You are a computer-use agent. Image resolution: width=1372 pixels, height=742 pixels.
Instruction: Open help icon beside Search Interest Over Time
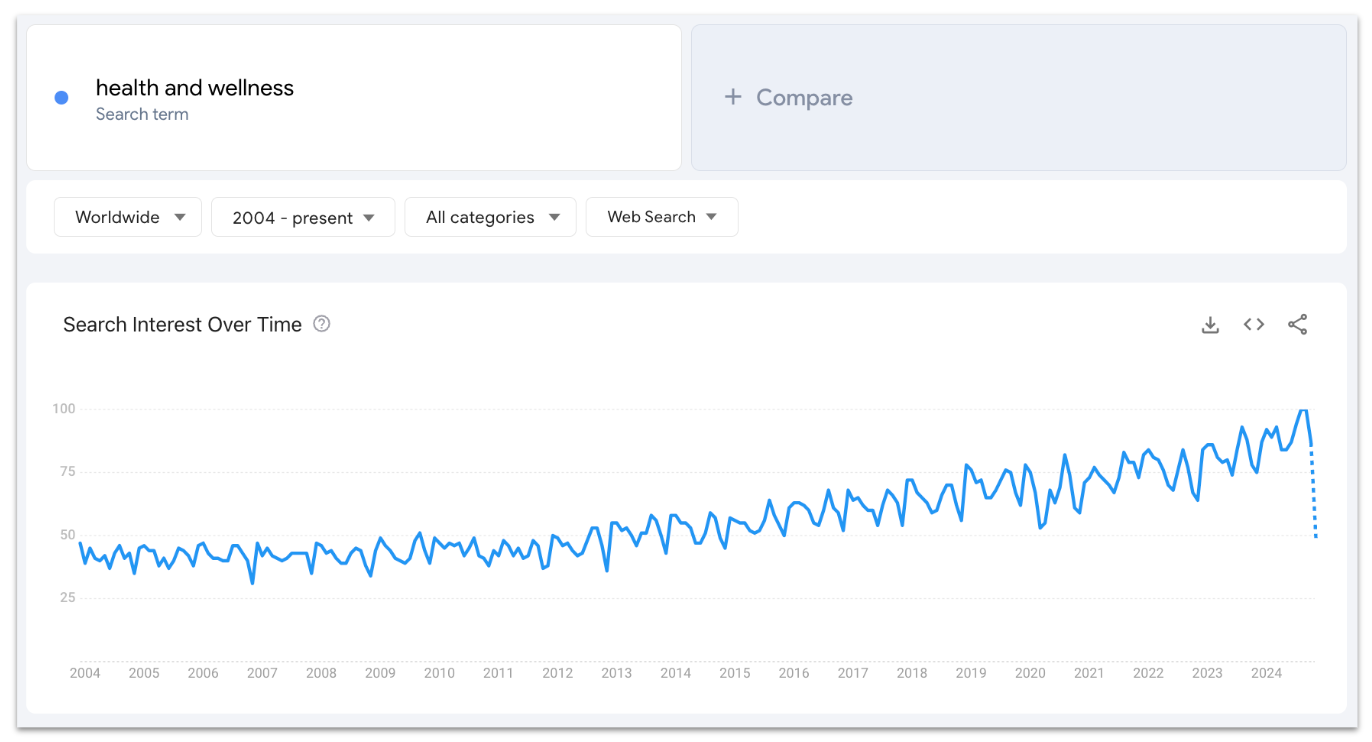tap(321, 324)
